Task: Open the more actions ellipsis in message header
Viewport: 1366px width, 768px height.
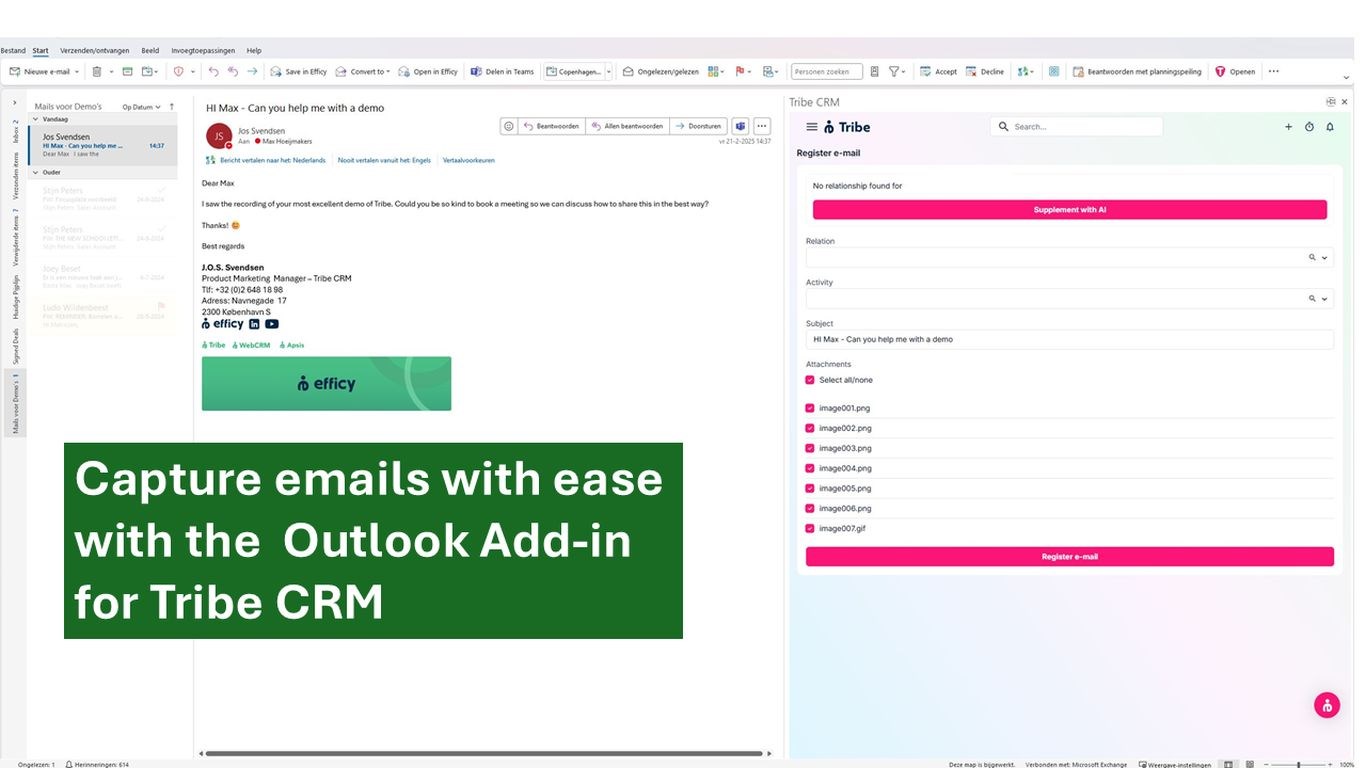Action: click(x=762, y=126)
